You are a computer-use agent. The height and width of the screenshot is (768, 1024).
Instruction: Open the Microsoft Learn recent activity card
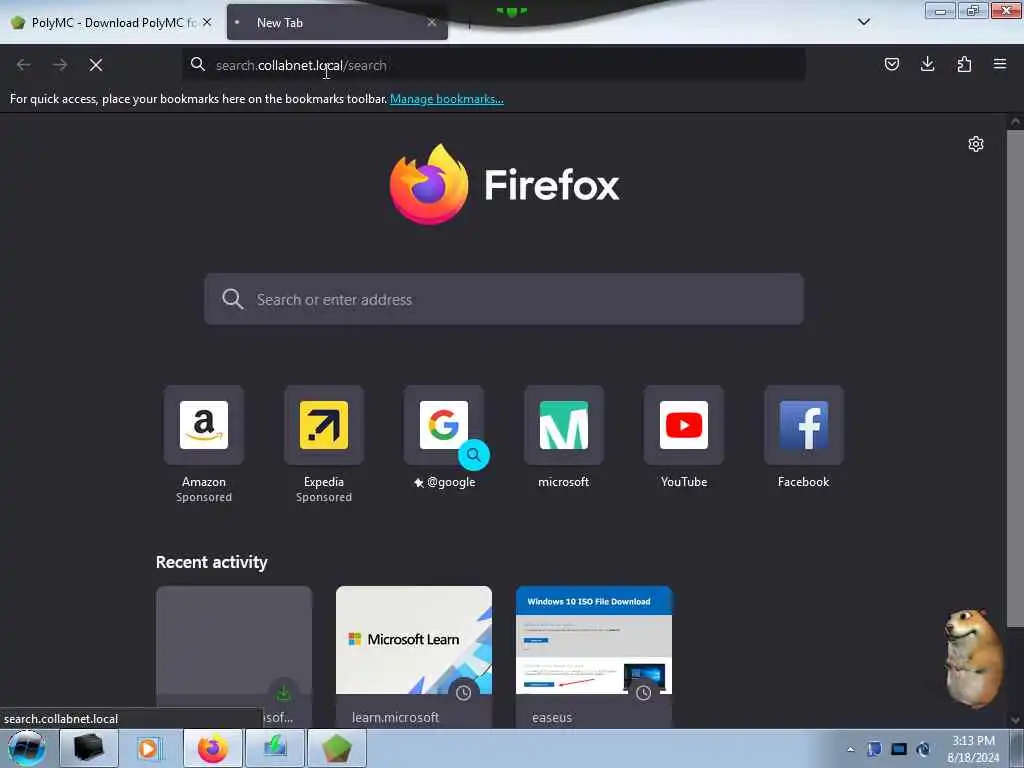click(x=413, y=656)
